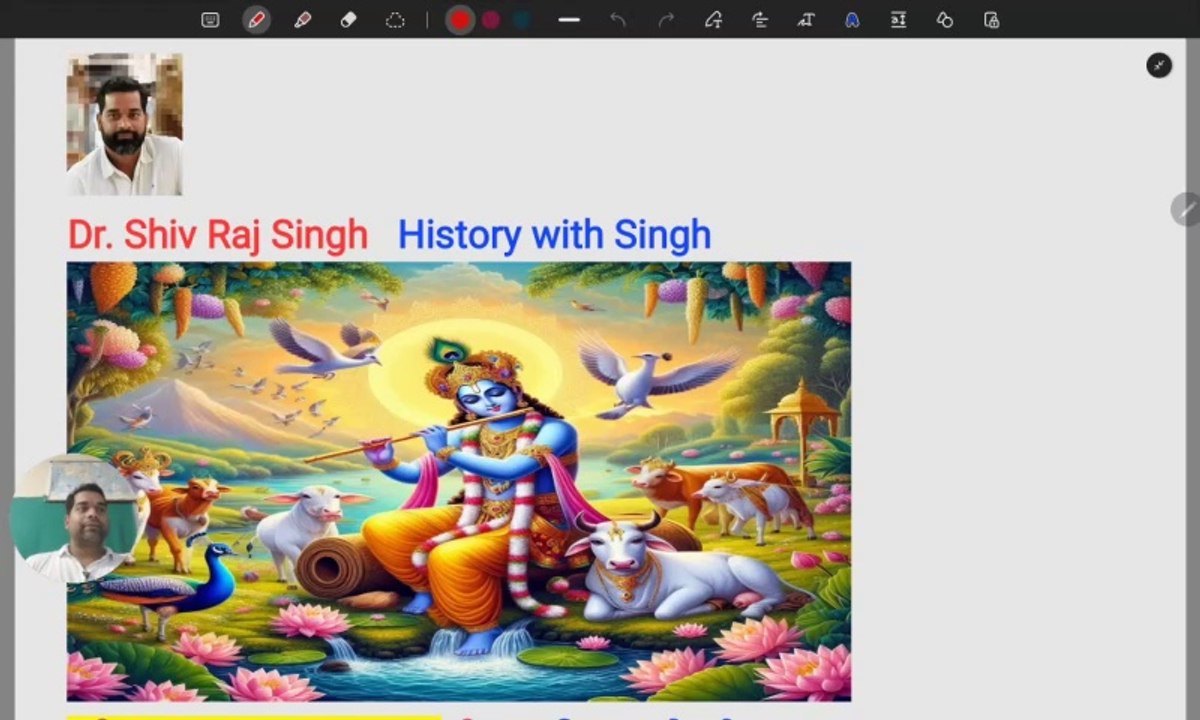The height and width of the screenshot is (720, 1200).
Task: Open the handwriting alignment tool
Action: [760, 19]
